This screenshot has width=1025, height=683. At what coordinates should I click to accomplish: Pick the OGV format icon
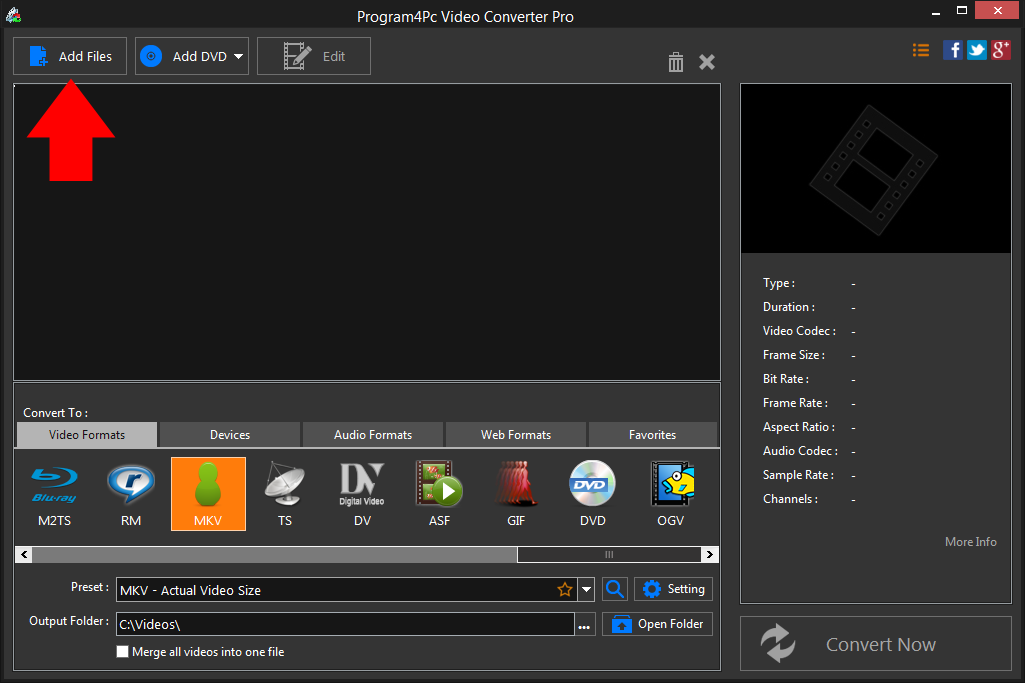click(x=670, y=493)
